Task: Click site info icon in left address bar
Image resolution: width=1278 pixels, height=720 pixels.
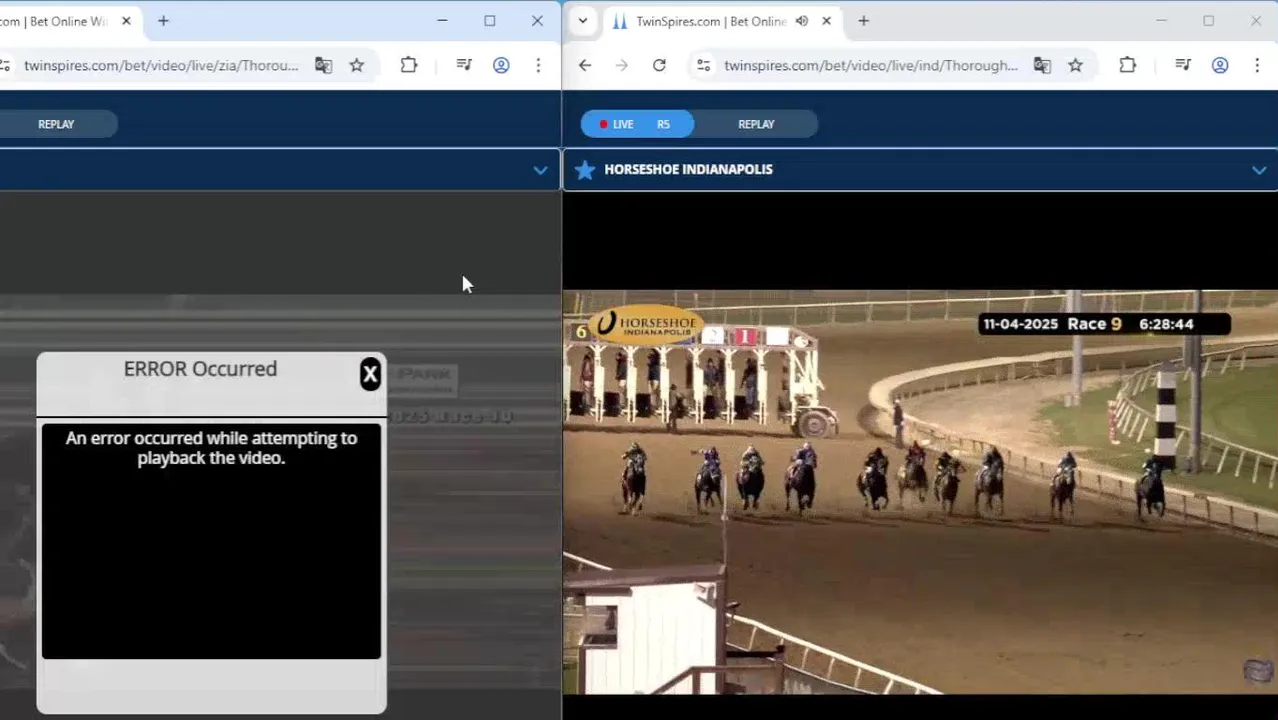Action: 5,65
